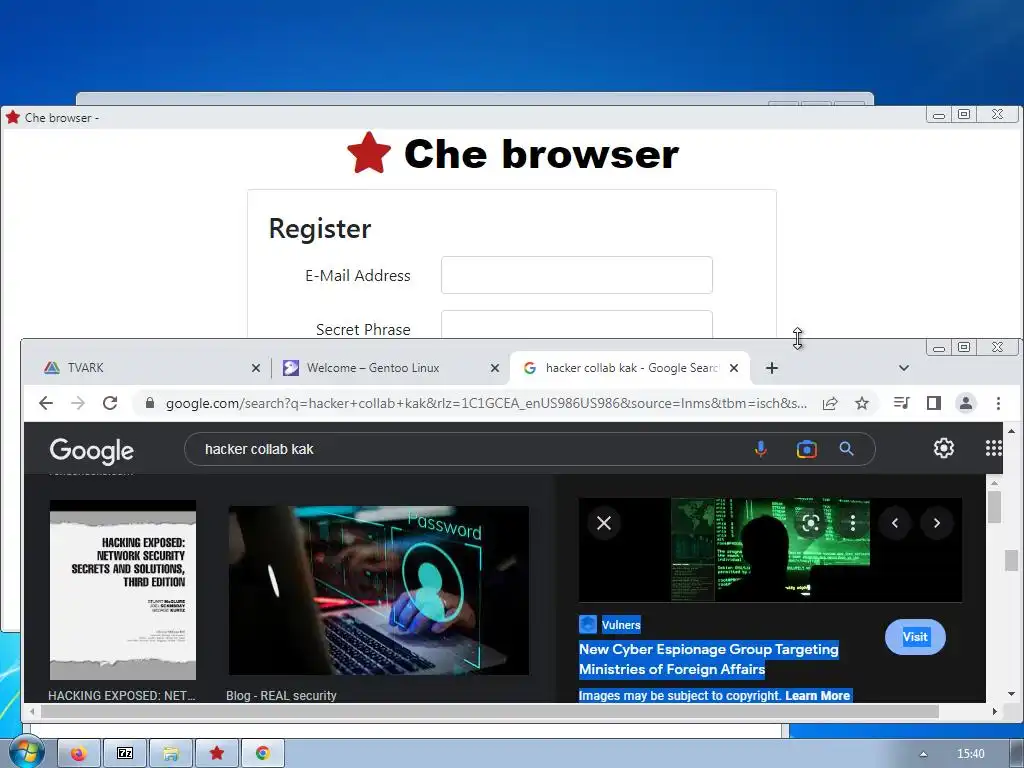Viewport: 1024px width, 768px height.
Task: Click the scroll right arrow at bottom
Action: [x=995, y=711]
